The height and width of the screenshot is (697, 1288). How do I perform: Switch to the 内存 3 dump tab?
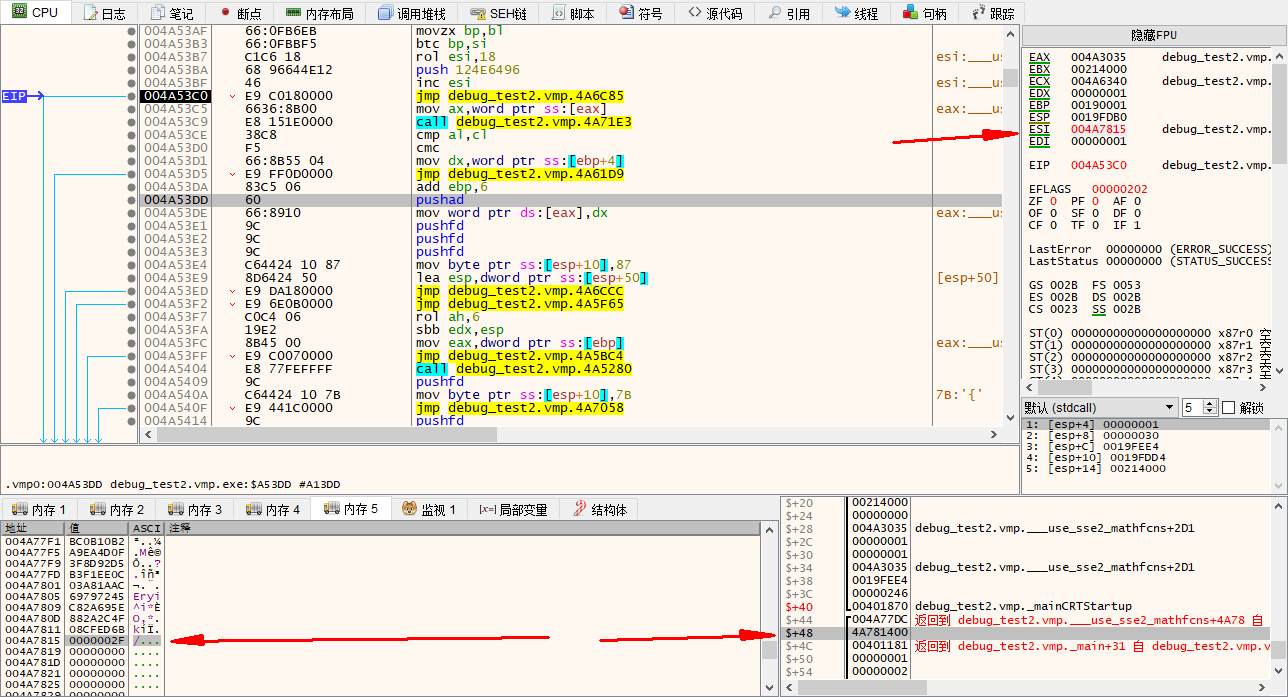point(196,509)
